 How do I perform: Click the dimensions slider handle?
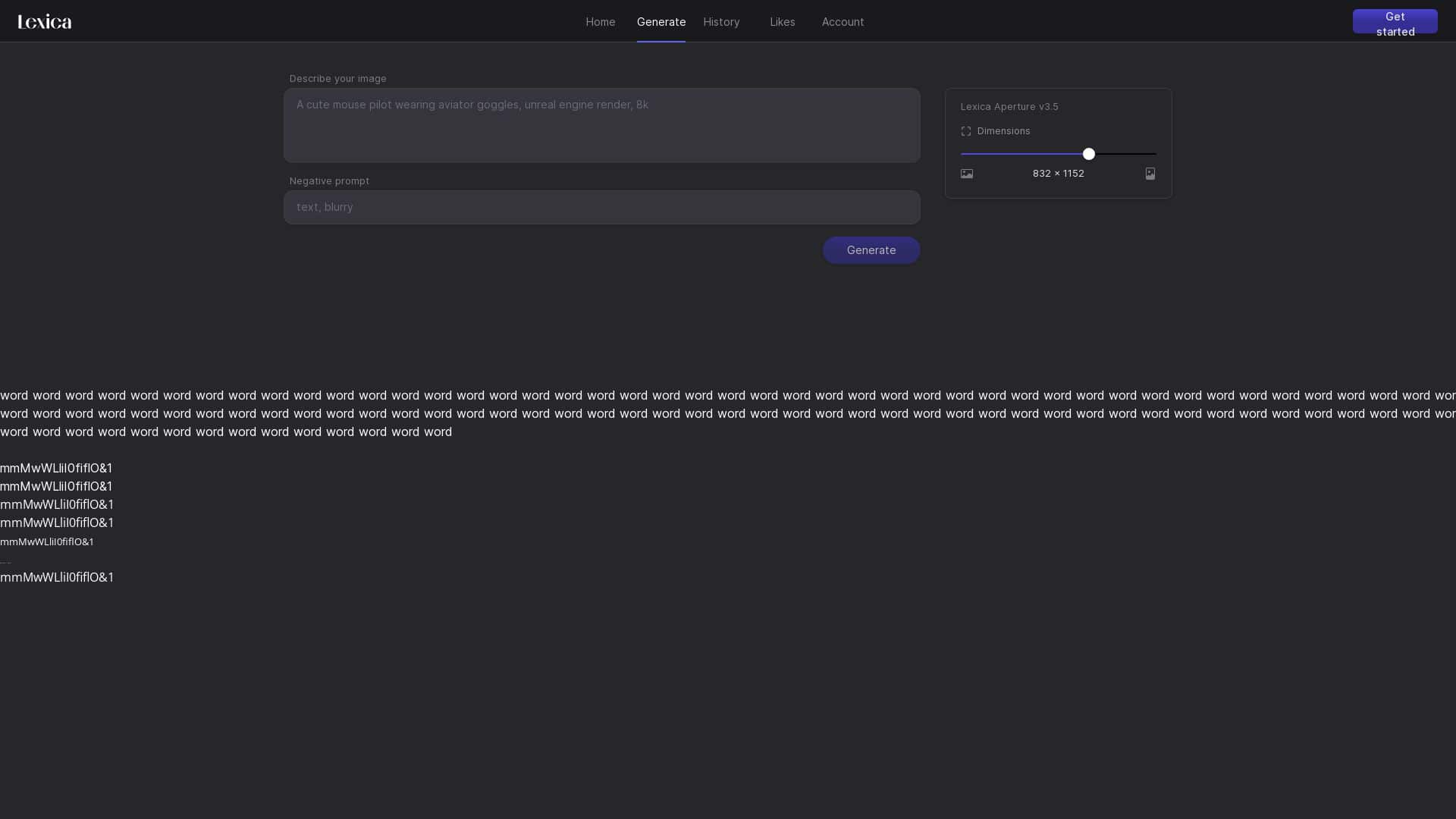coord(1089,154)
